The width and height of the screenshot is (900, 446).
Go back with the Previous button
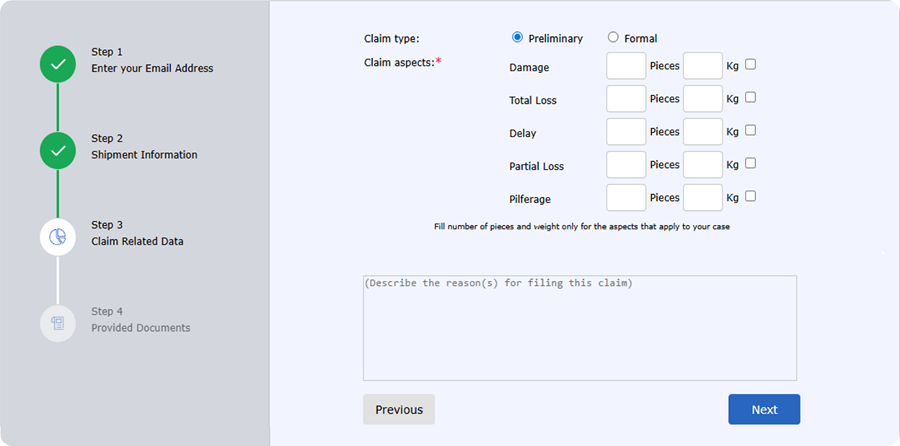coord(399,409)
